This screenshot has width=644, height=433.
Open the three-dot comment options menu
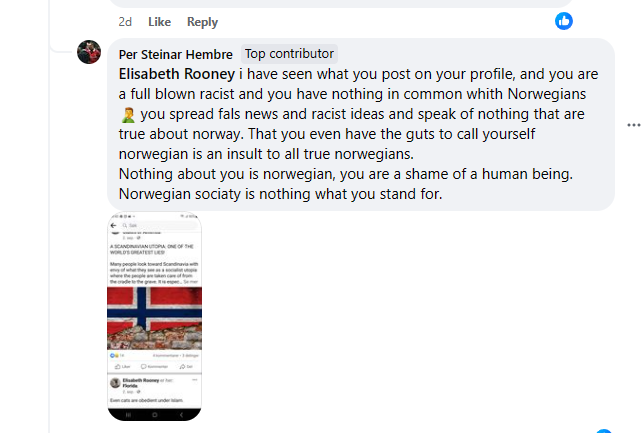(x=632, y=125)
